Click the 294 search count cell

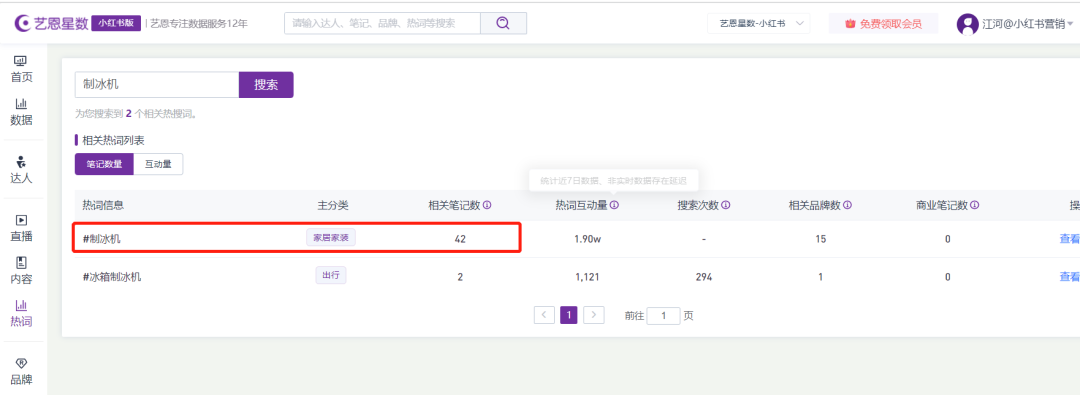coord(704,276)
